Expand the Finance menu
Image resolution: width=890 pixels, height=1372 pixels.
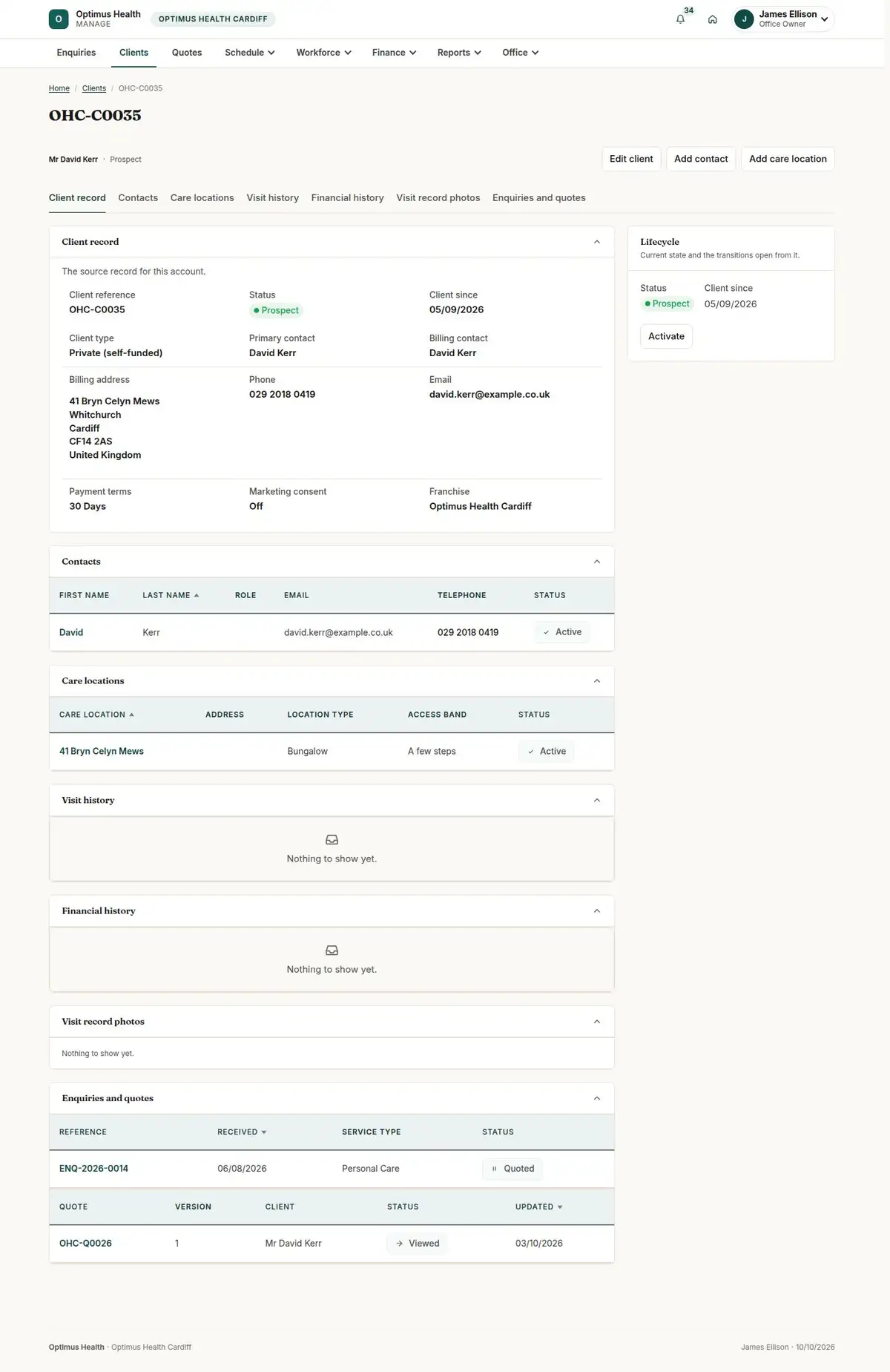click(394, 53)
